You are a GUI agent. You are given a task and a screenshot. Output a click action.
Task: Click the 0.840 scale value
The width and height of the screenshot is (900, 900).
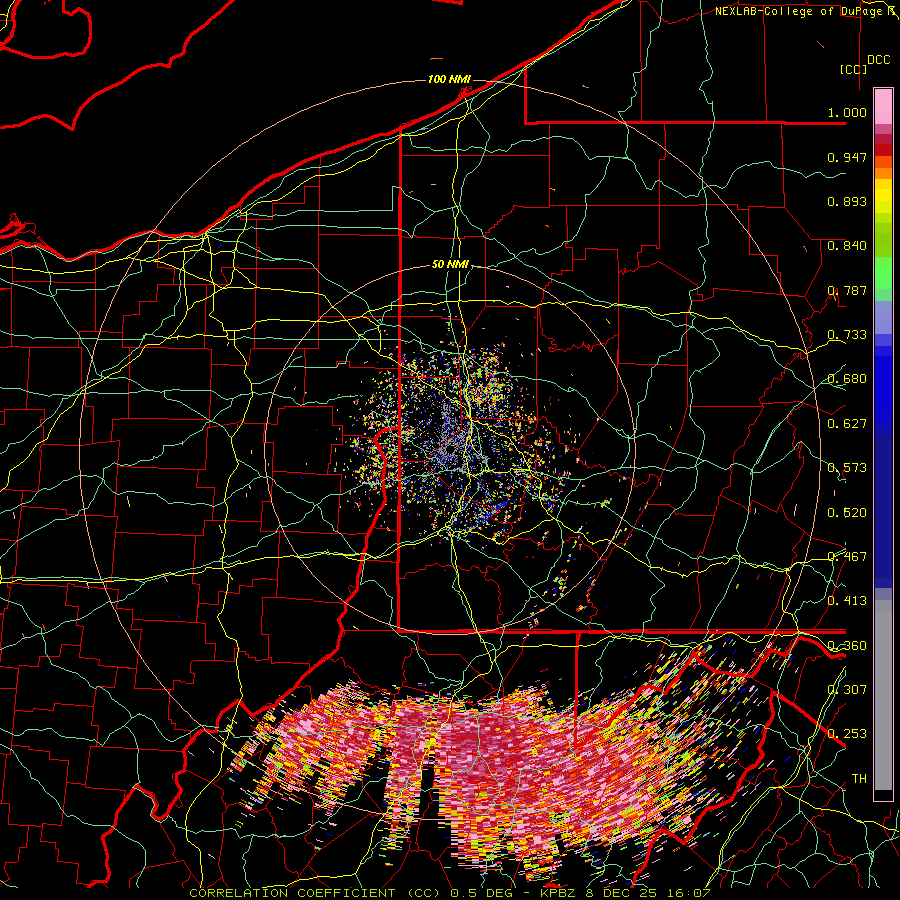(847, 246)
